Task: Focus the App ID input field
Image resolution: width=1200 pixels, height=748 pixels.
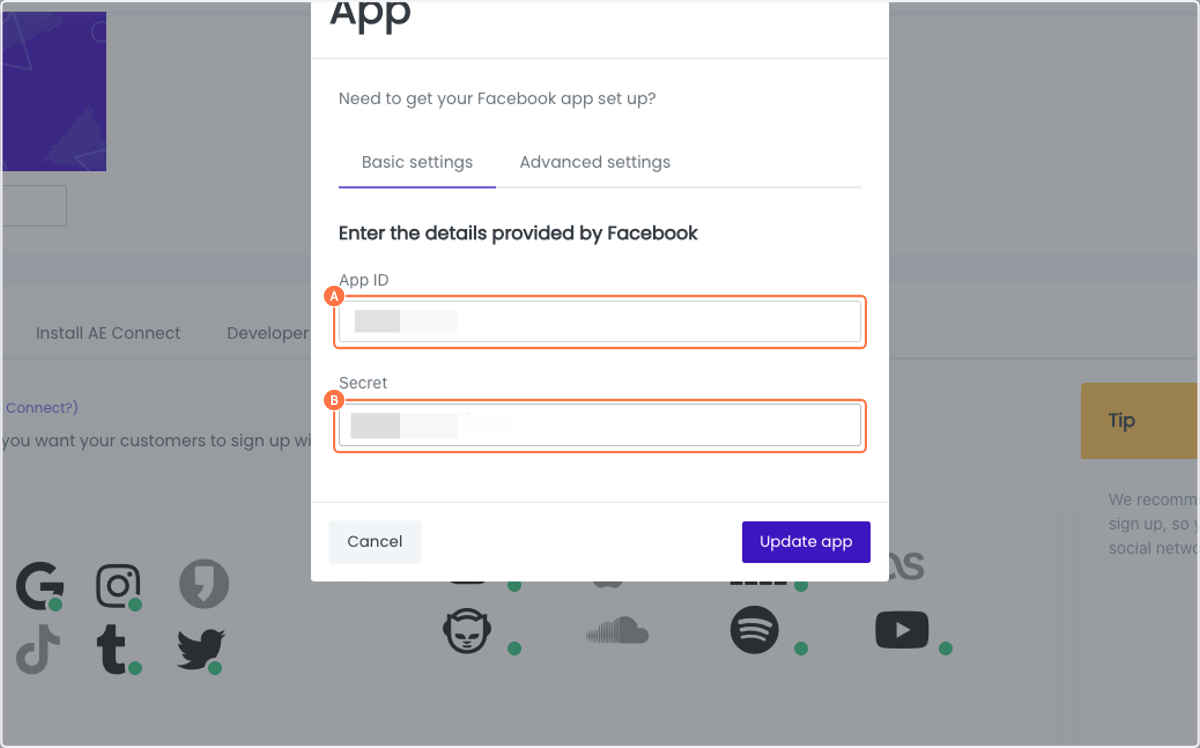Action: pyautogui.click(x=600, y=322)
